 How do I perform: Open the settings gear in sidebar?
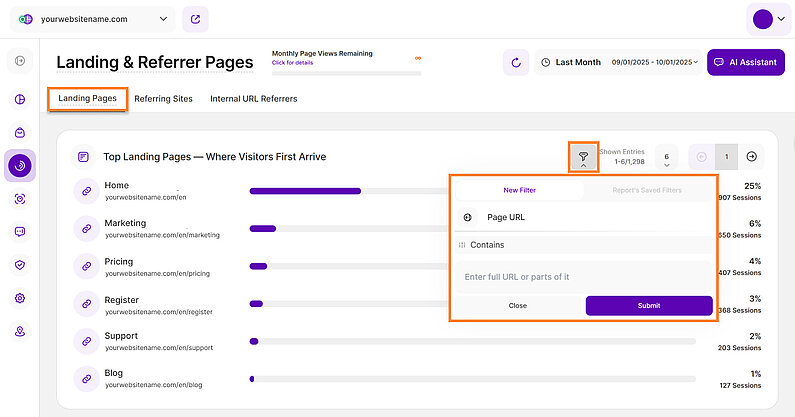[x=20, y=298]
